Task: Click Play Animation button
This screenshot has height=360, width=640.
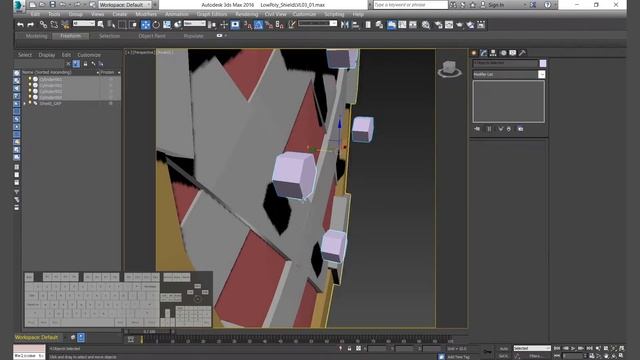Action: (x=573, y=349)
